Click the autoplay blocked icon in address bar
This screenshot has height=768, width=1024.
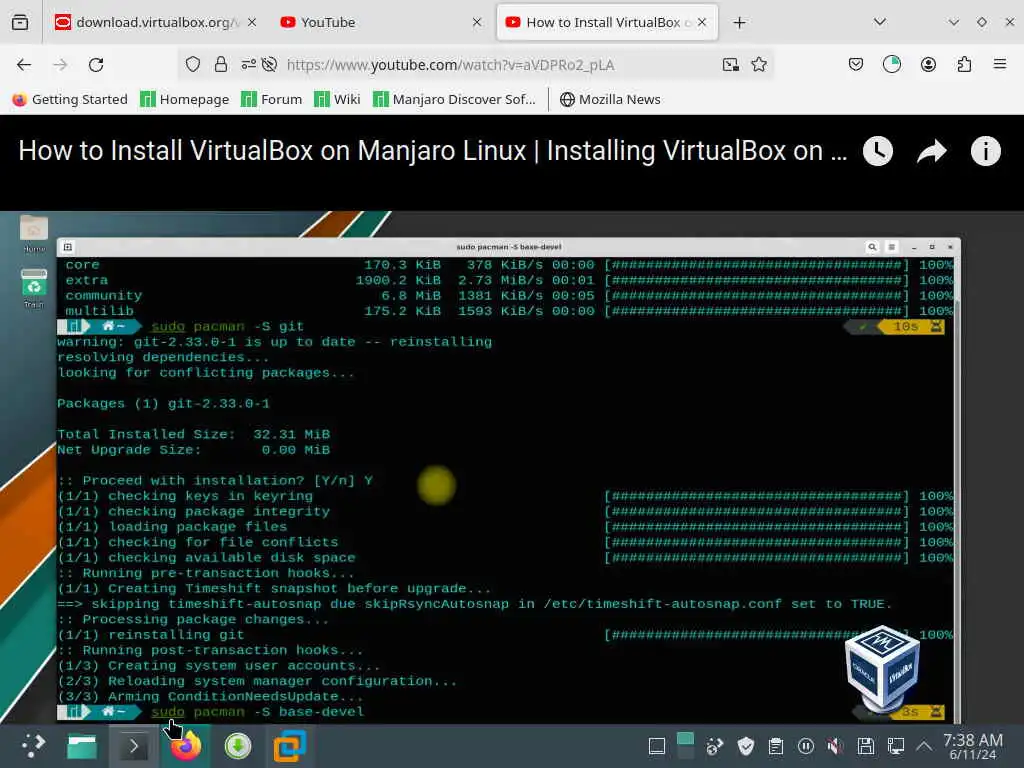point(269,65)
